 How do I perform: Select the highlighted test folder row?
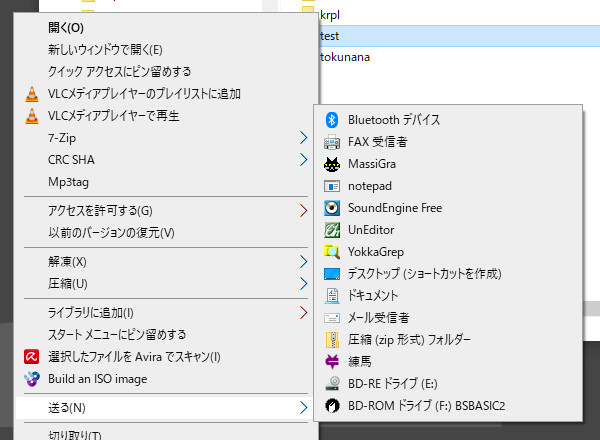pos(459,36)
